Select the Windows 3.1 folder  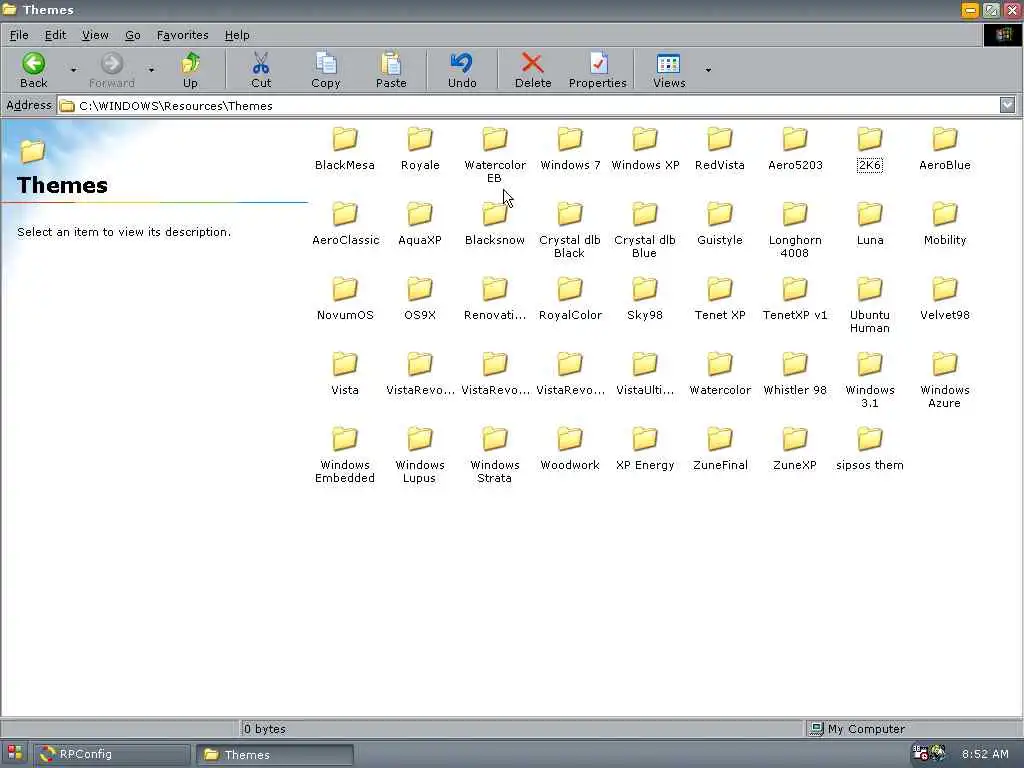(x=870, y=381)
